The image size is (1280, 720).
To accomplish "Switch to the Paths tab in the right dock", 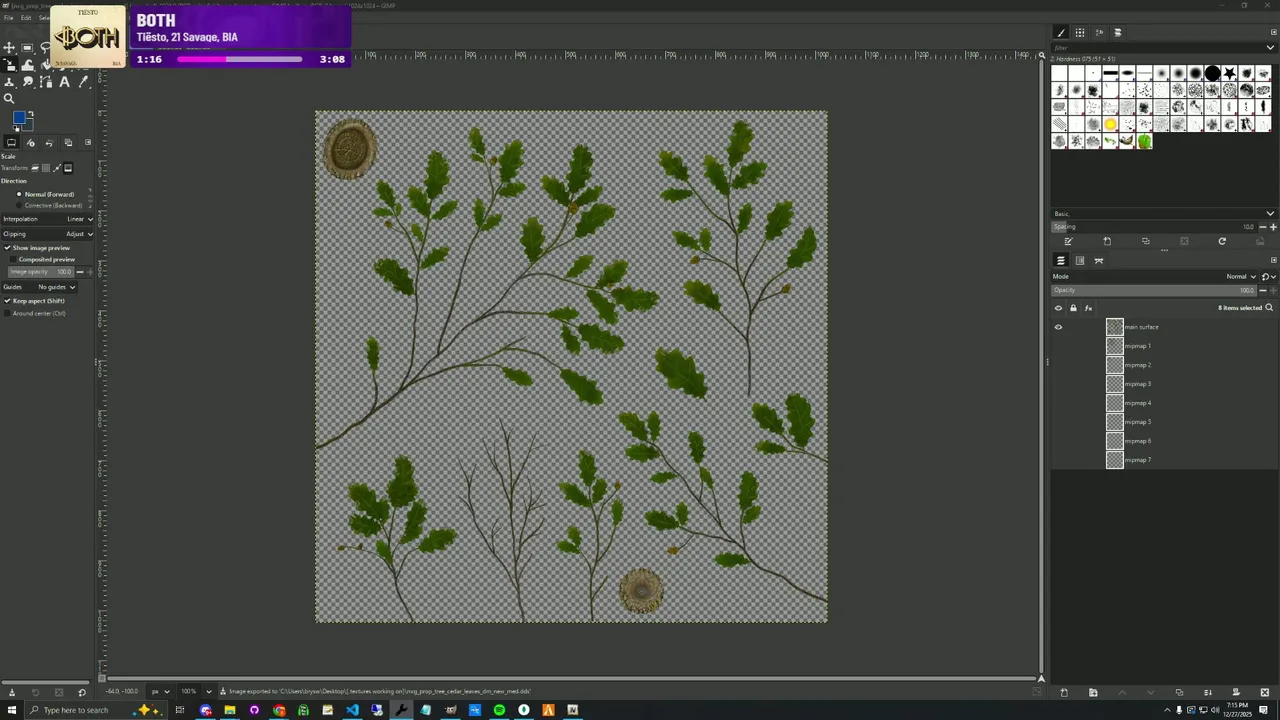I will [x=1099, y=260].
